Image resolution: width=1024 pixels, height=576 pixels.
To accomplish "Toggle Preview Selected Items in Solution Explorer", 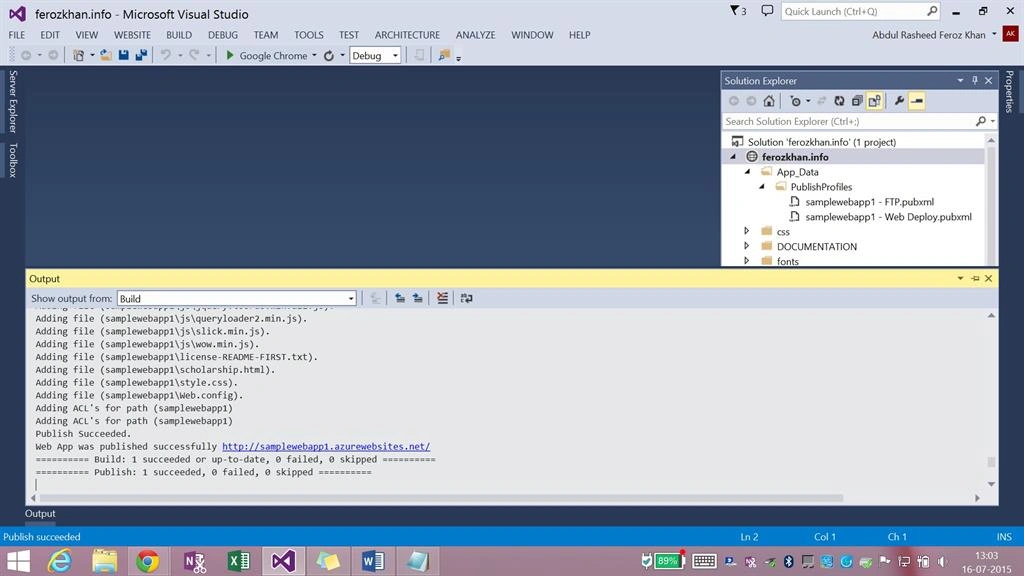I will click(917, 101).
